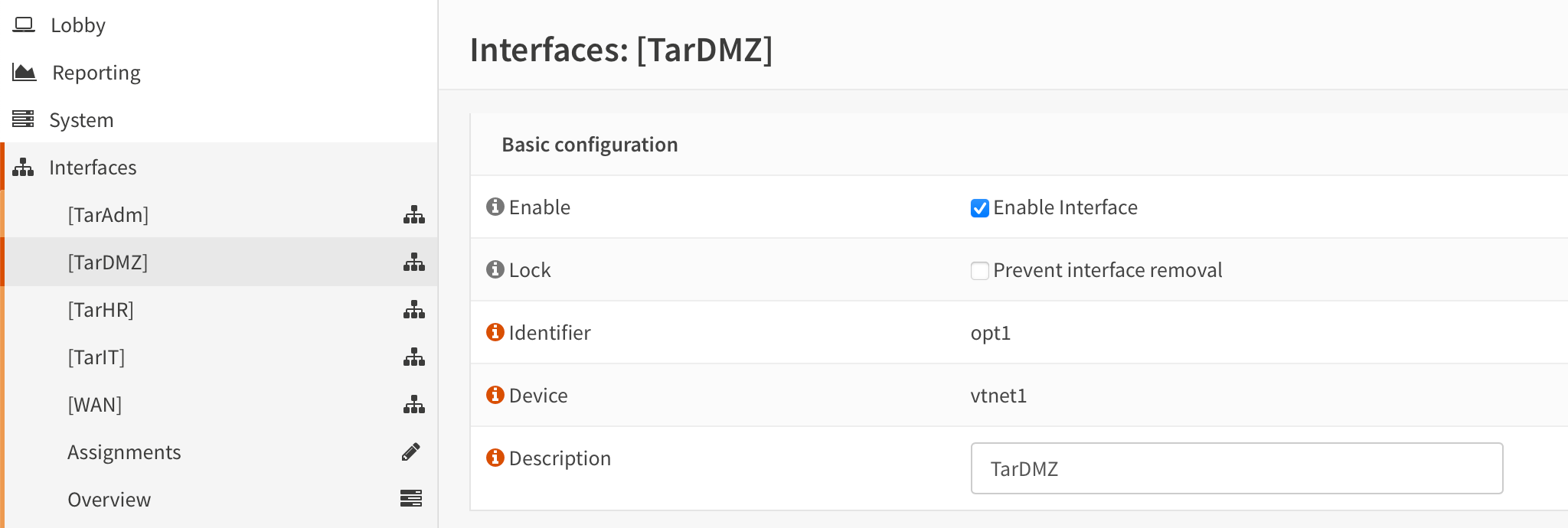Expand the Reporting menu section
The height and width of the screenshot is (528, 1568).
(x=96, y=73)
